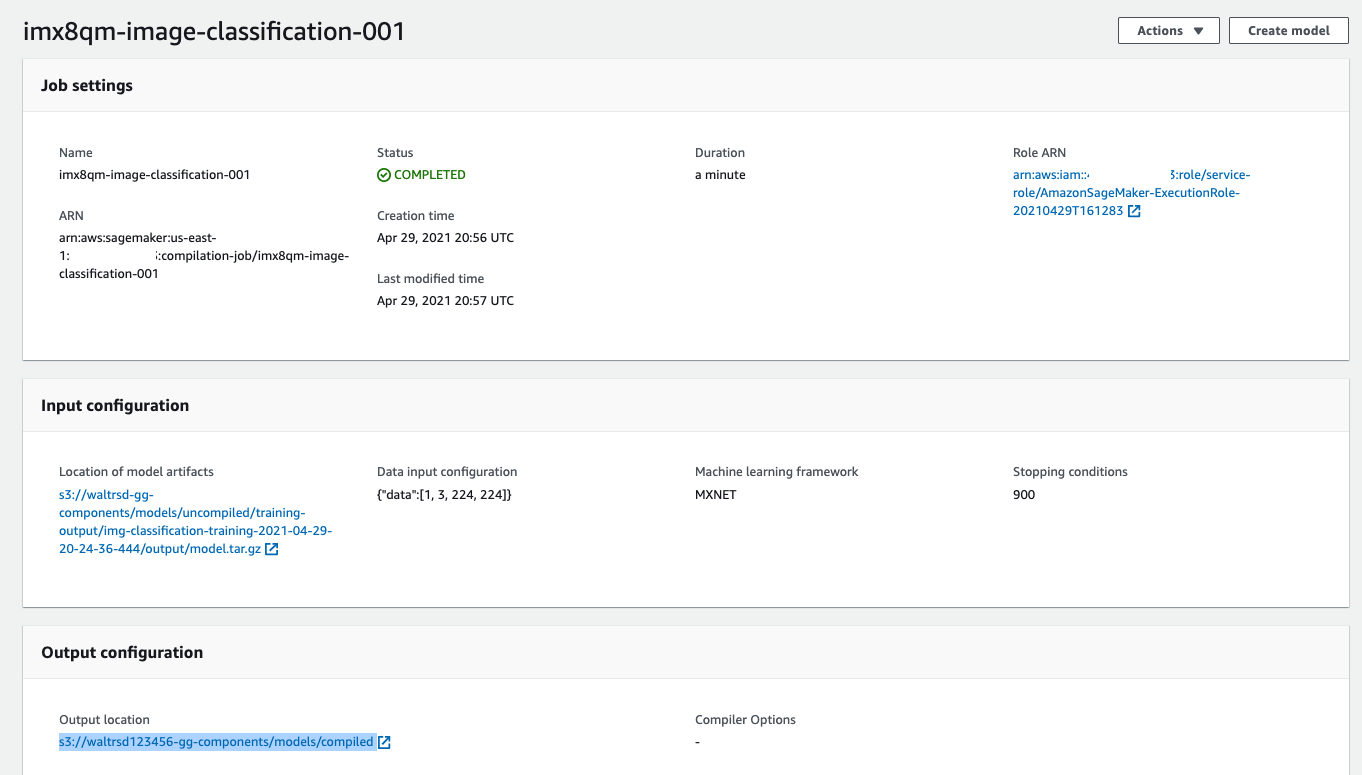Click the stopping conditions value 900
Image resolution: width=1362 pixels, height=775 pixels.
1024,495
